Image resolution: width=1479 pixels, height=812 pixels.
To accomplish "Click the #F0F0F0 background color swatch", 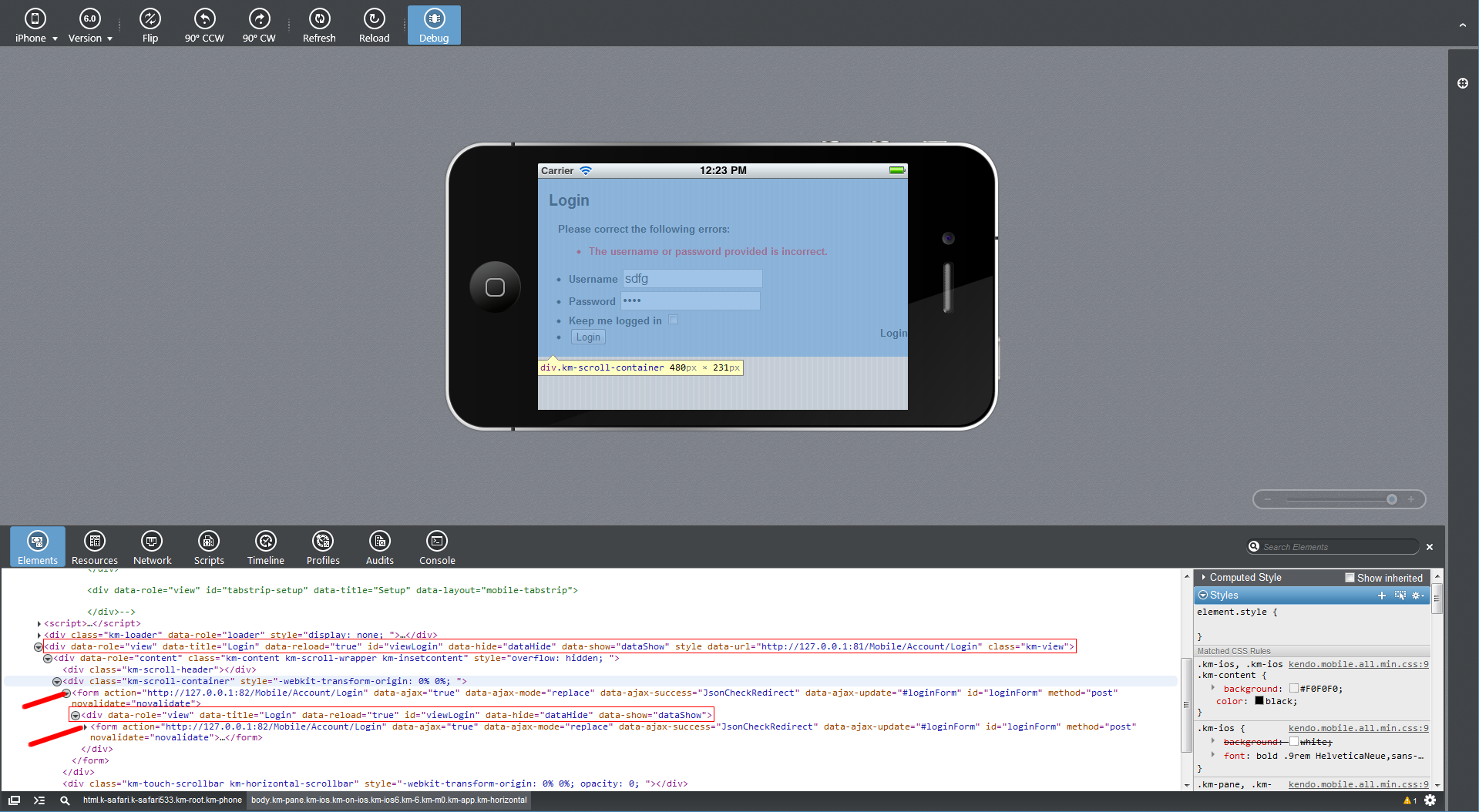I will (1294, 689).
